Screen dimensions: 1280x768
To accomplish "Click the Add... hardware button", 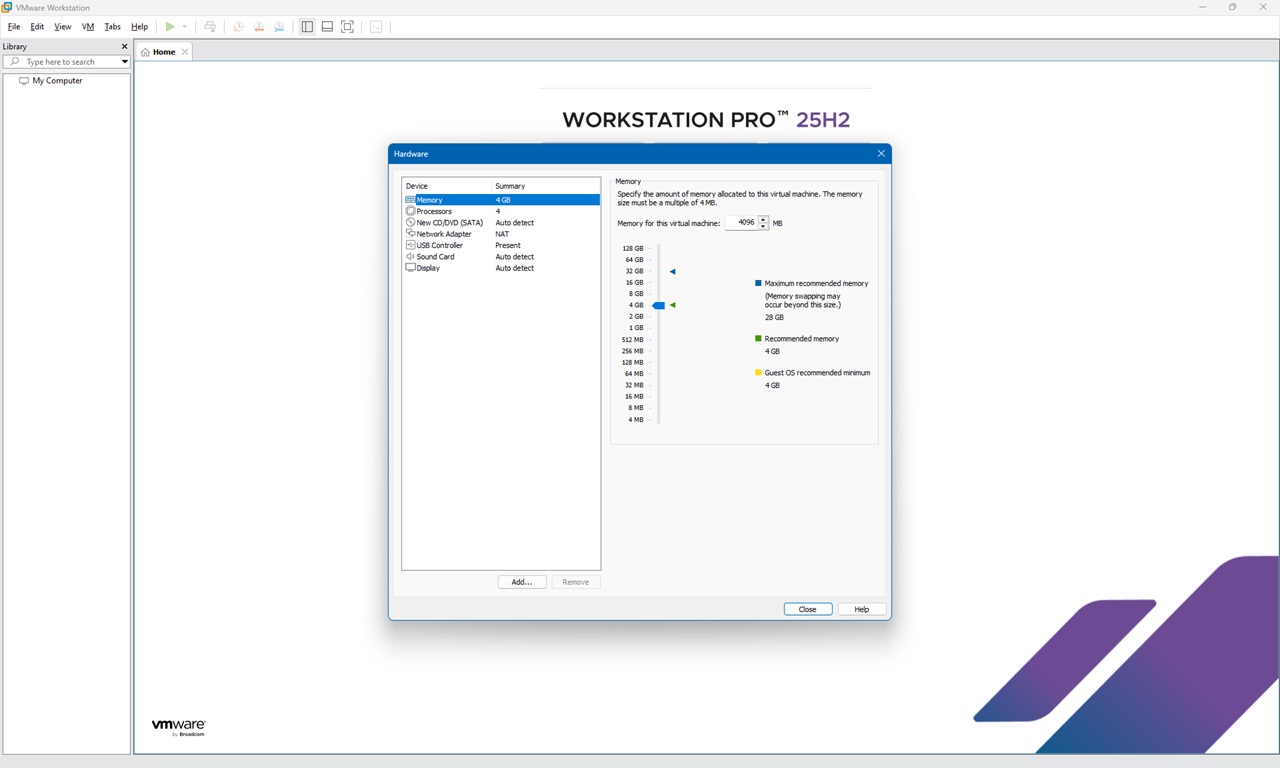I will (522, 582).
